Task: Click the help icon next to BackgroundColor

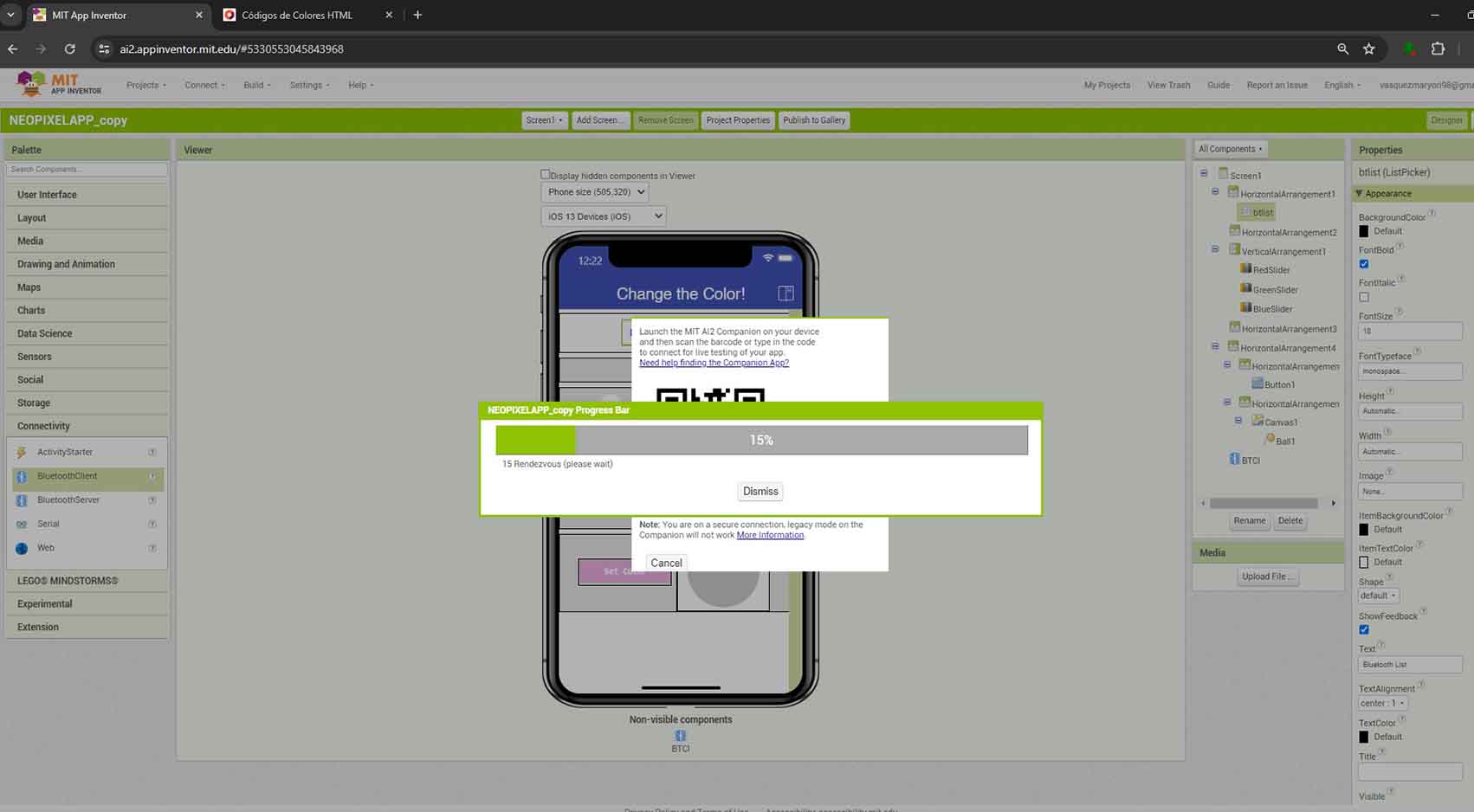Action: point(1432,213)
